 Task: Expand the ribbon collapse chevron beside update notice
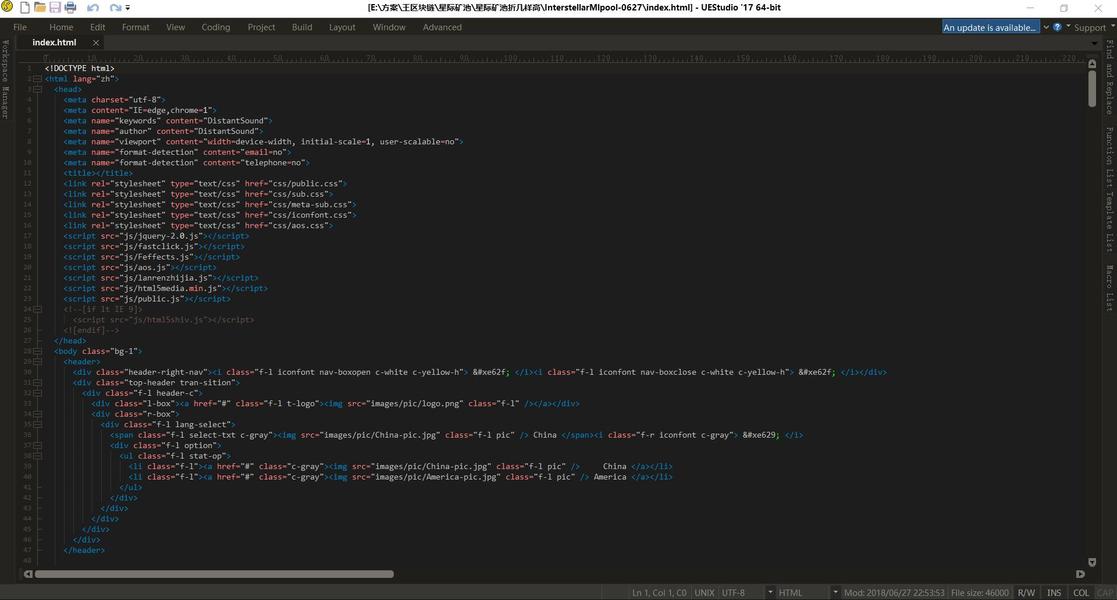1046,27
